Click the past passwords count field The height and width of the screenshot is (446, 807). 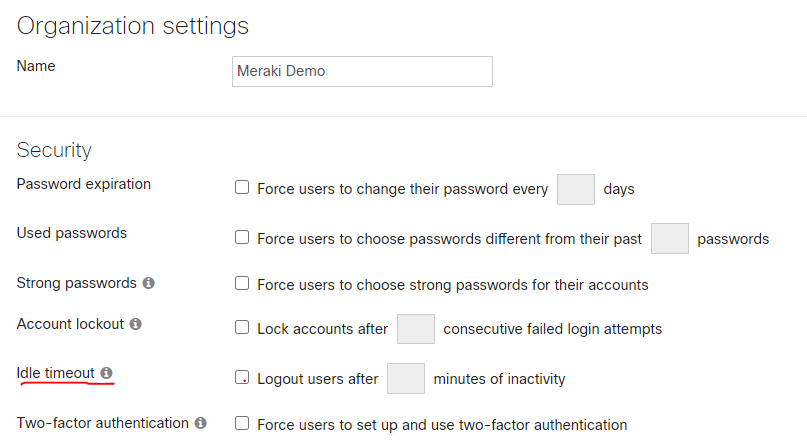669,238
